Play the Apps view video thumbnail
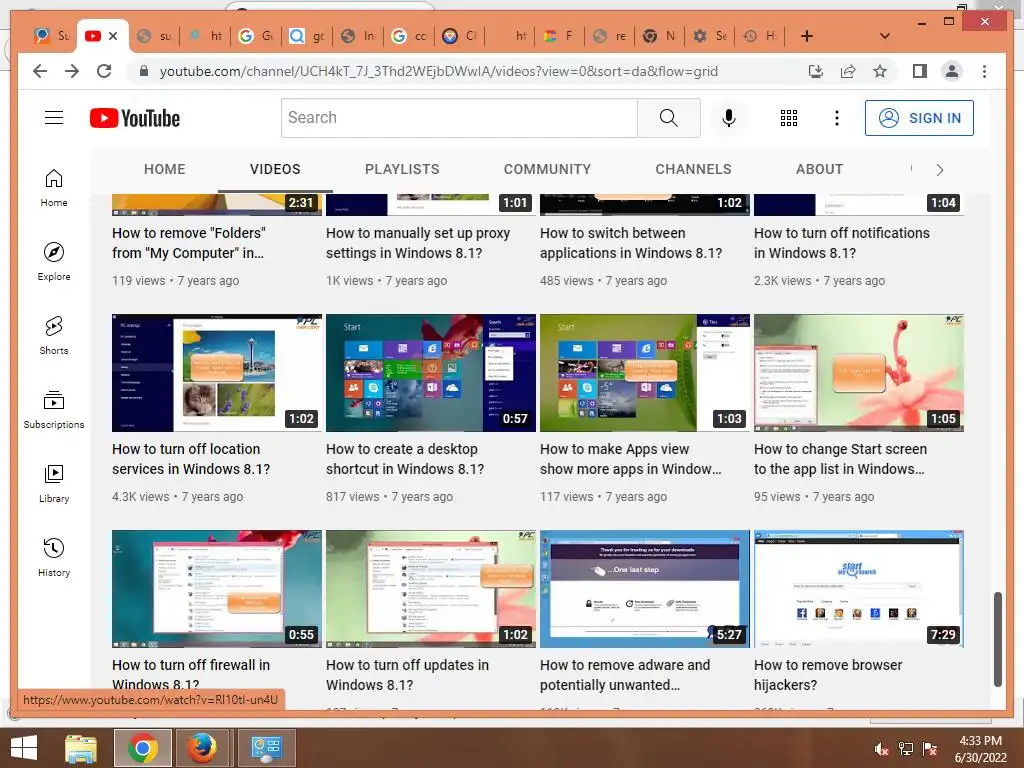Image resolution: width=1024 pixels, height=768 pixels. click(645, 373)
